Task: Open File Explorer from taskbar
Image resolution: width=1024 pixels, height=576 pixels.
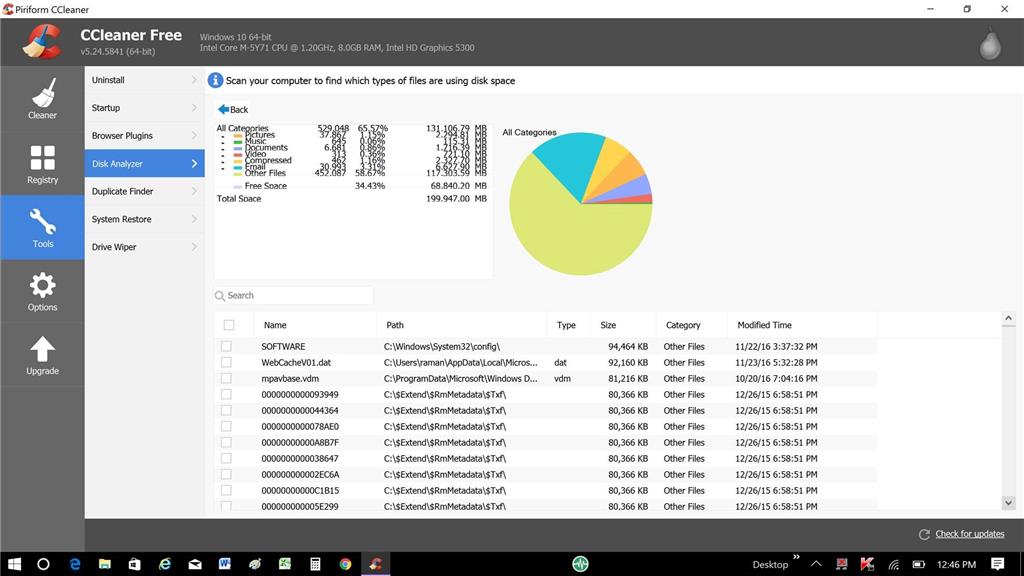Action: click(104, 564)
